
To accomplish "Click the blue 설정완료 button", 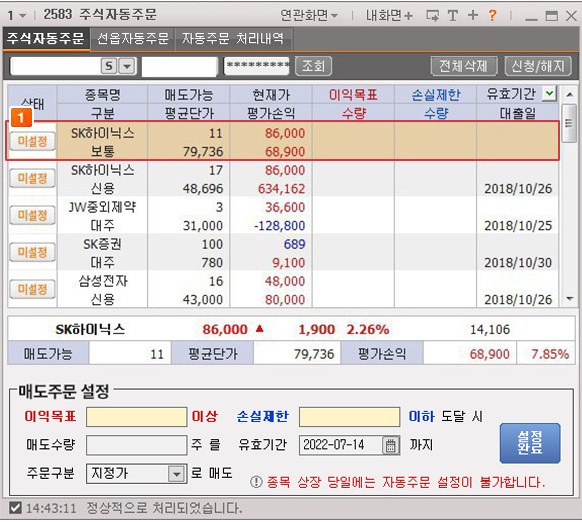I will pos(530,443).
